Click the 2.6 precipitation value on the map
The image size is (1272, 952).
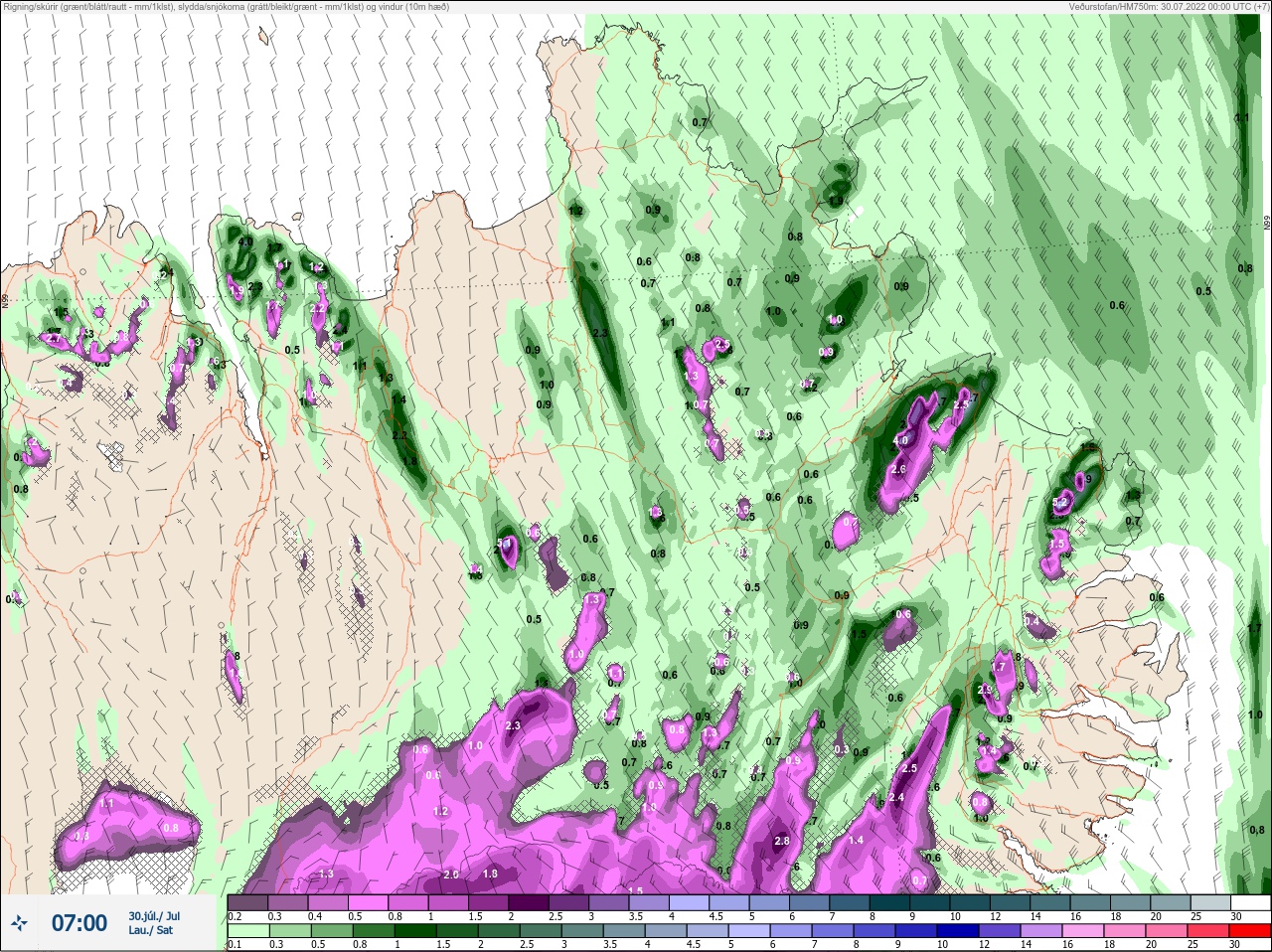click(899, 469)
